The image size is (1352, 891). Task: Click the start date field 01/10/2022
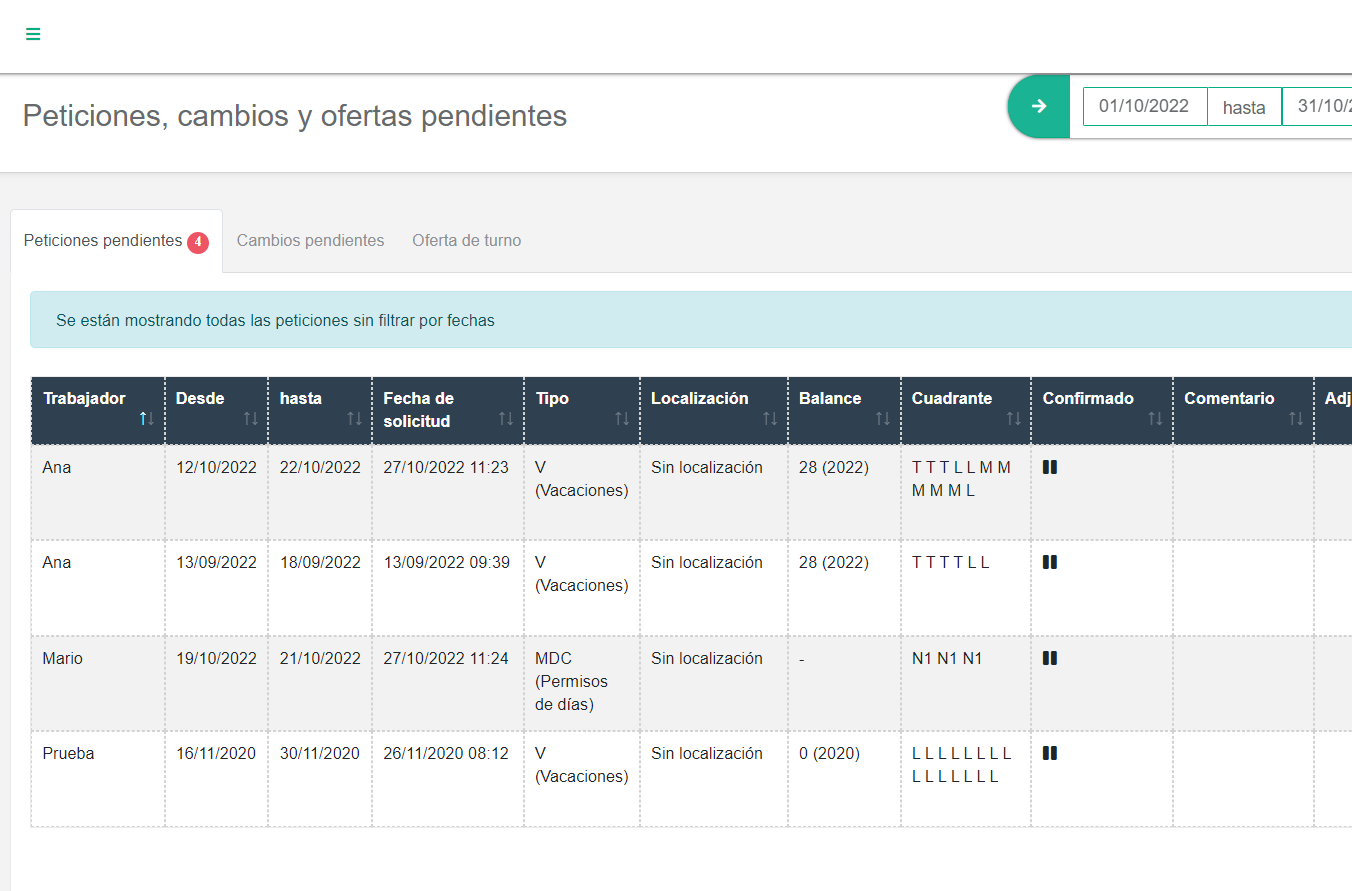1144,106
